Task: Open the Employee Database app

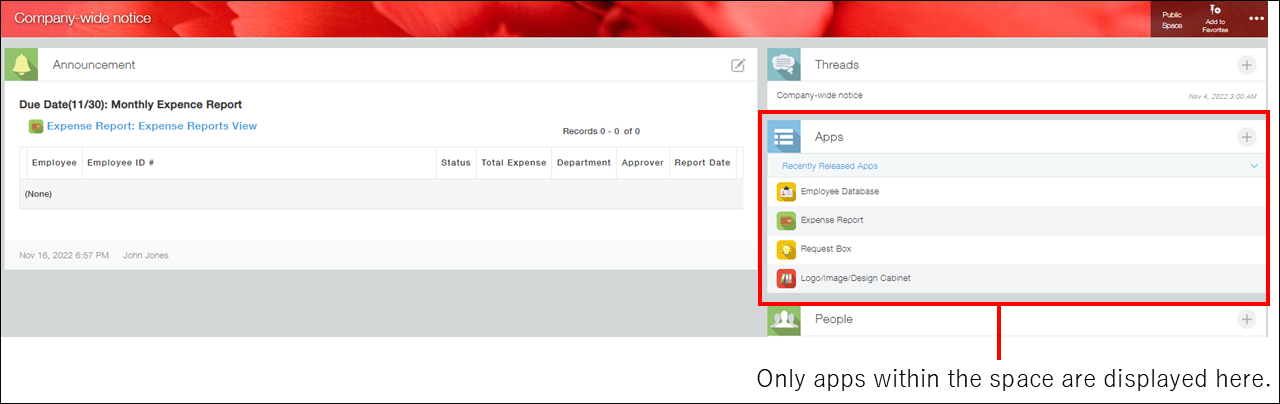Action: point(839,191)
